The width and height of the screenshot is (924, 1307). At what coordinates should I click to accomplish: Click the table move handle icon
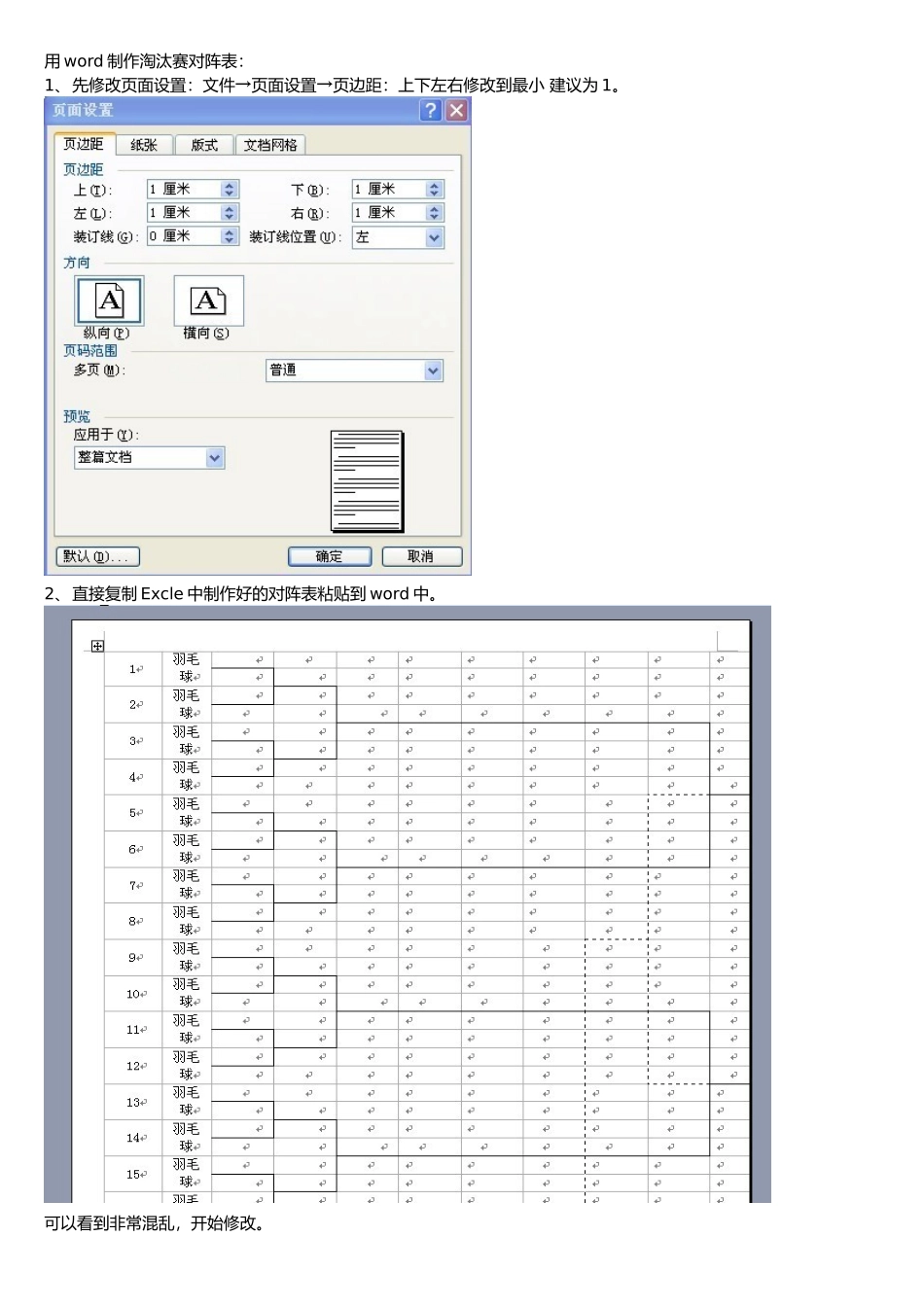click(97, 646)
